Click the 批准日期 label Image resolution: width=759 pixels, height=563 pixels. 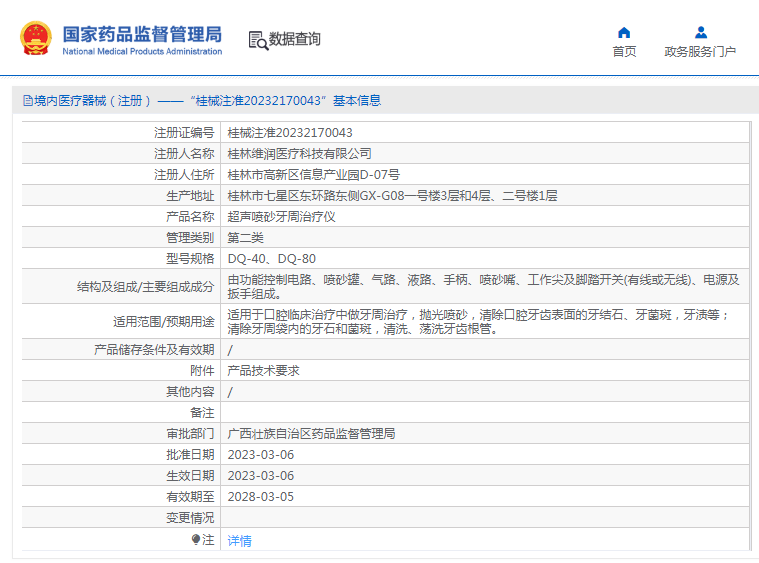click(x=190, y=455)
